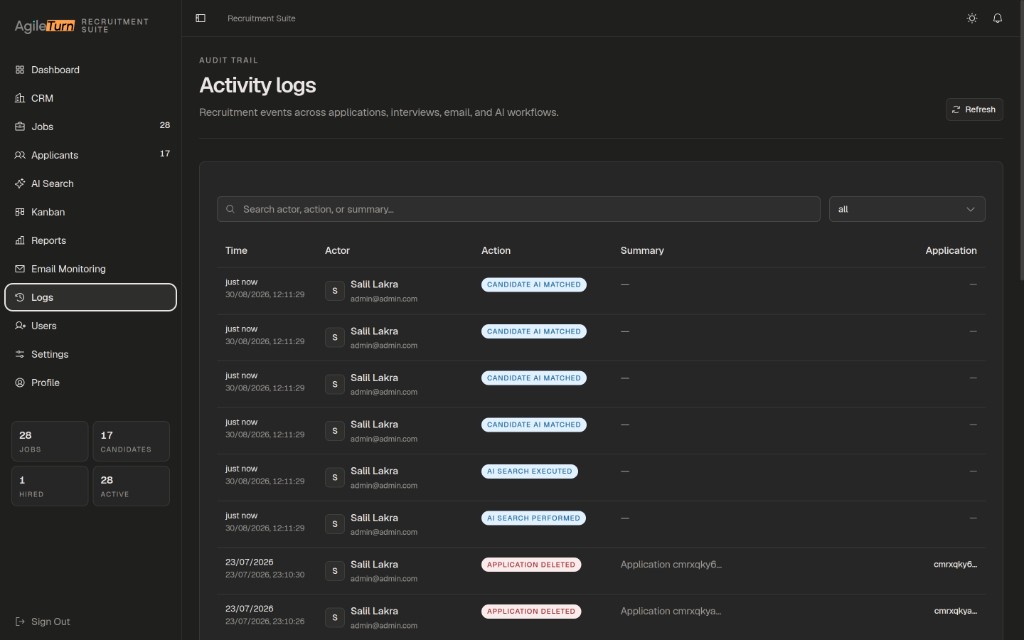Focus the search actor, action, or summary field
The height and width of the screenshot is (640, 1024).
coord(519,209)
